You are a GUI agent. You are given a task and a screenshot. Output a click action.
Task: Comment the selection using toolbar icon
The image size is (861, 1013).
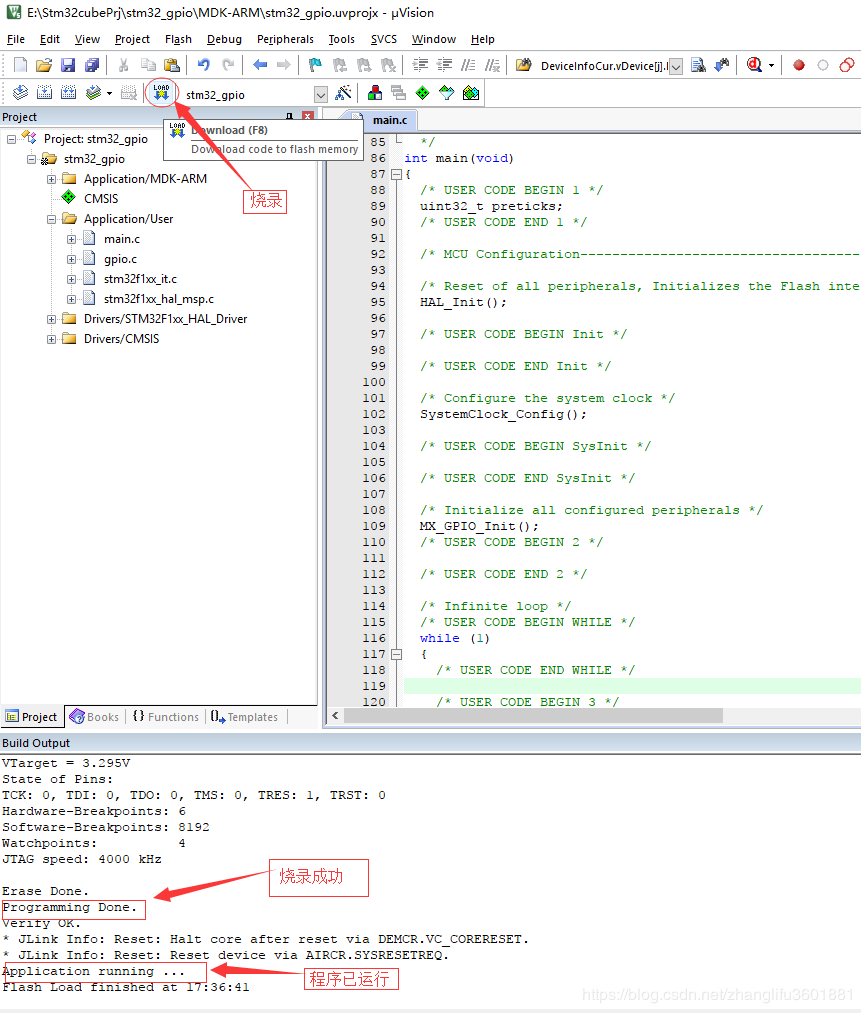468,65
